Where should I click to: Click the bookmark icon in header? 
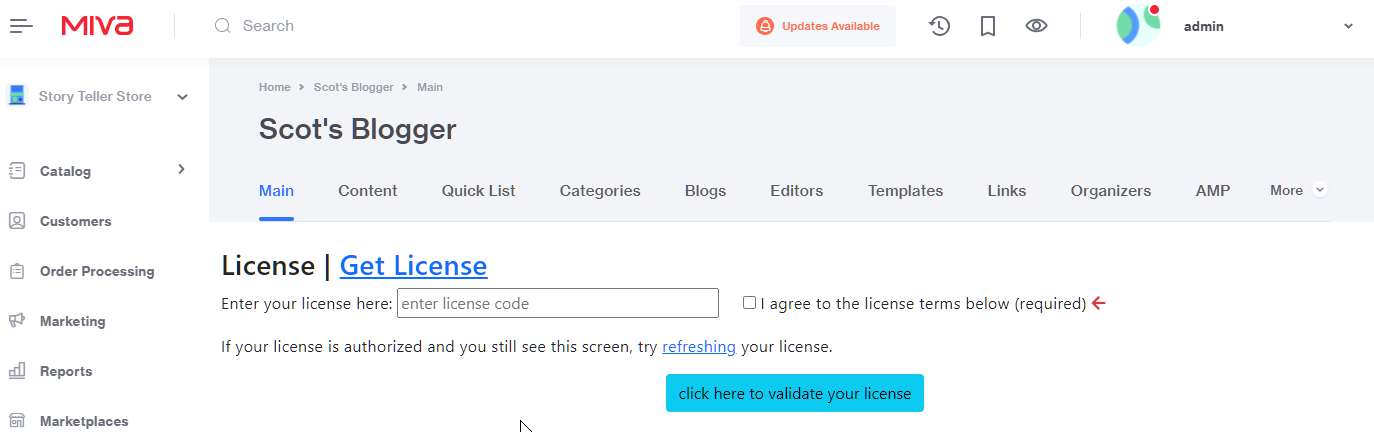click(988, 26)
